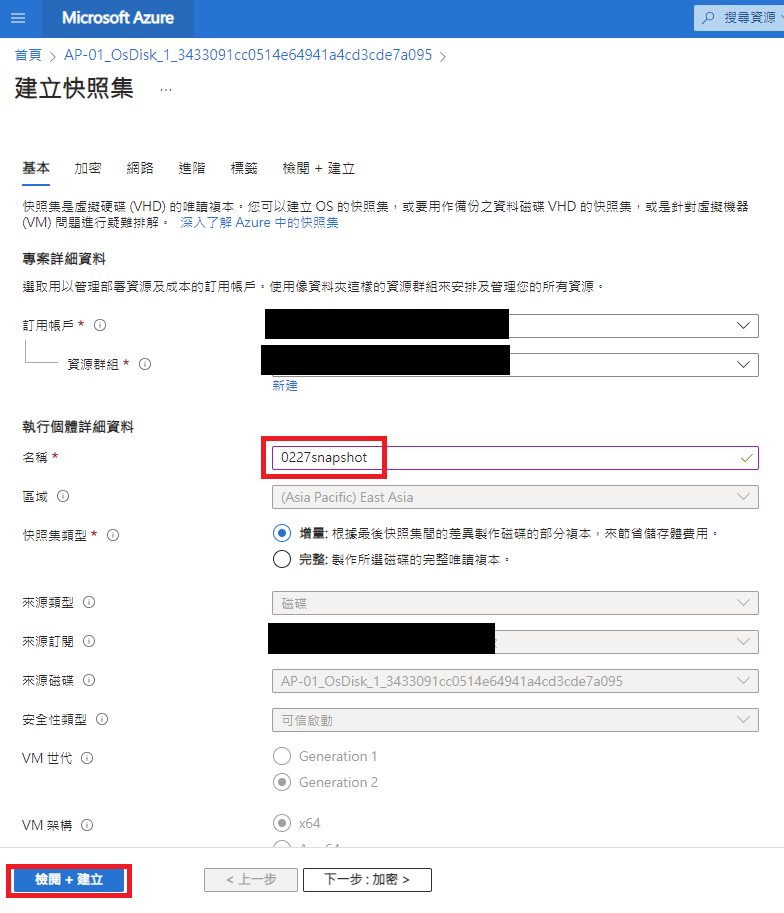Click info icon next to 資源群組
Viewport: 784px width, 913px height.
(145, 364)
